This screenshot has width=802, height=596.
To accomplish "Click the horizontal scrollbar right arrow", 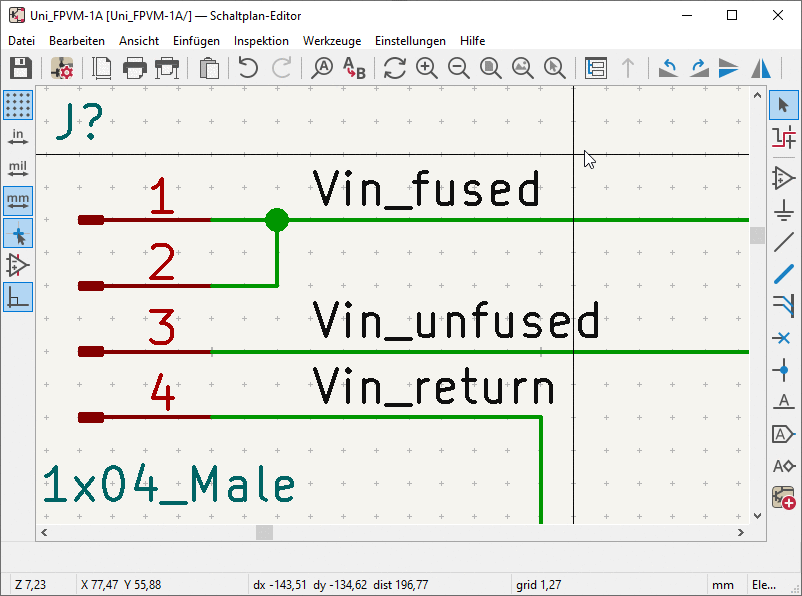I will click(x=741, y=533).
